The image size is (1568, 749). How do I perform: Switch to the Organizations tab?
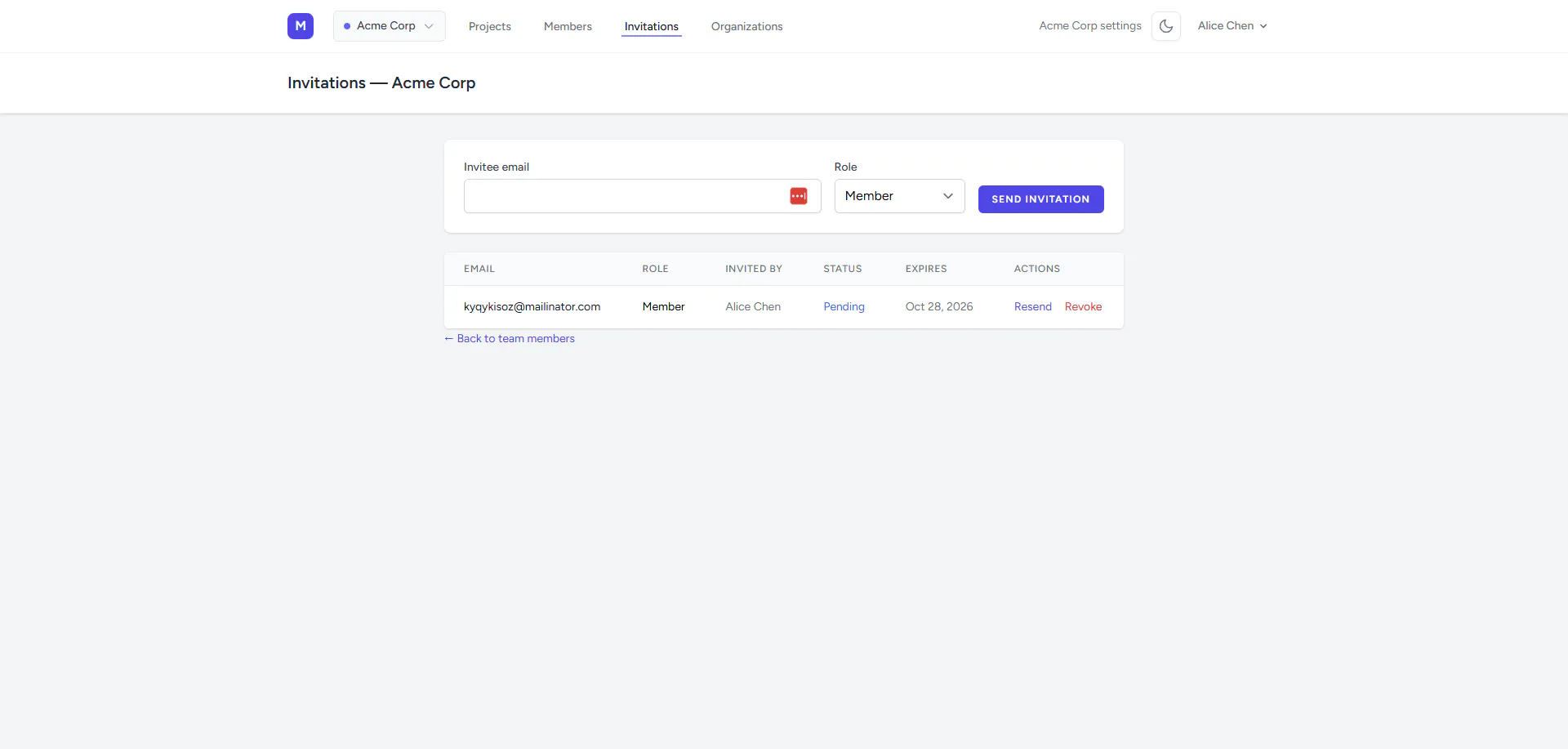(x=746, y=26)
